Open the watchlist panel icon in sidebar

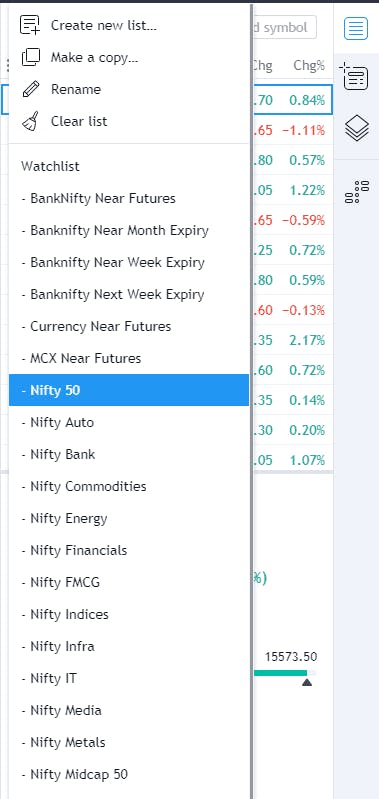[356, 28]
